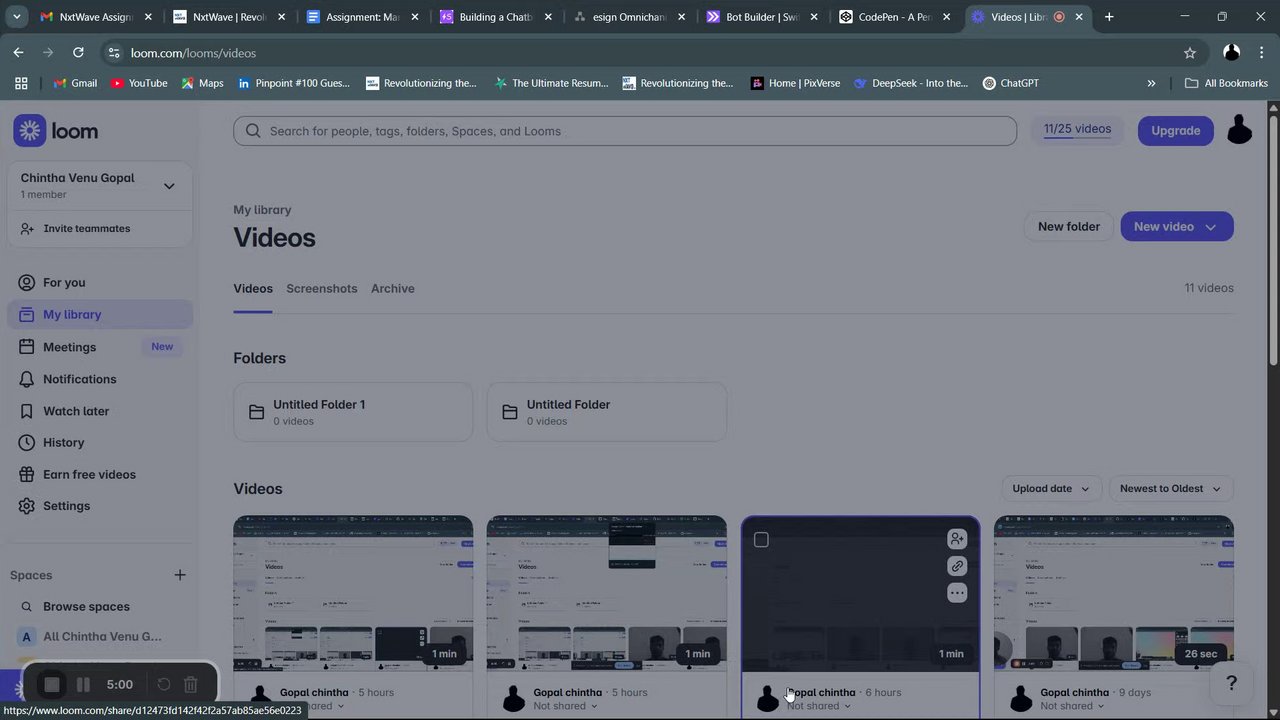Click Earn free videos
The image size is (1280, 720).
(x=100, y=474)
